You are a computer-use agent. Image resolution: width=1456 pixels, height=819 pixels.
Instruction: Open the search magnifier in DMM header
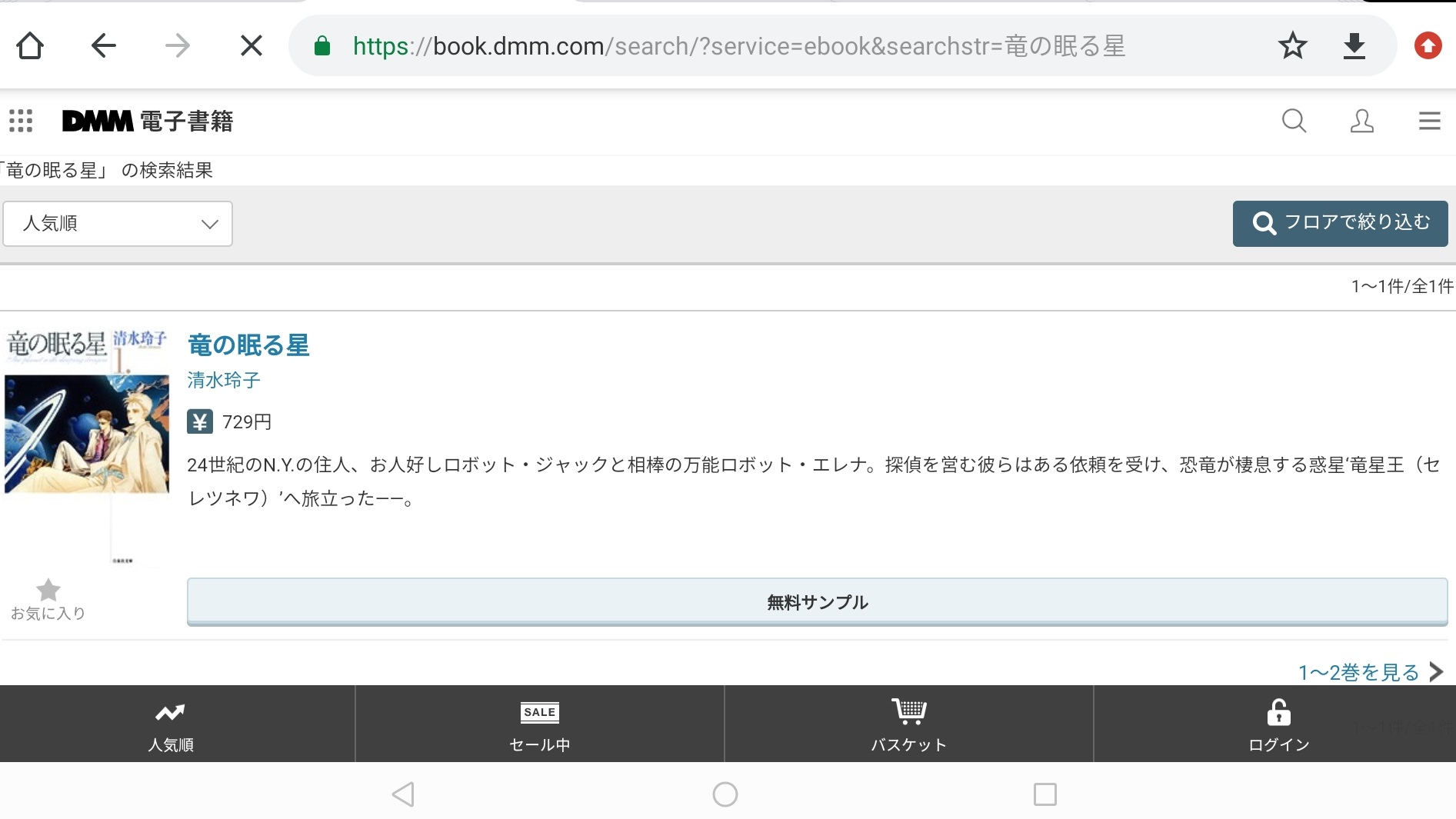[x=1294, y=121]
